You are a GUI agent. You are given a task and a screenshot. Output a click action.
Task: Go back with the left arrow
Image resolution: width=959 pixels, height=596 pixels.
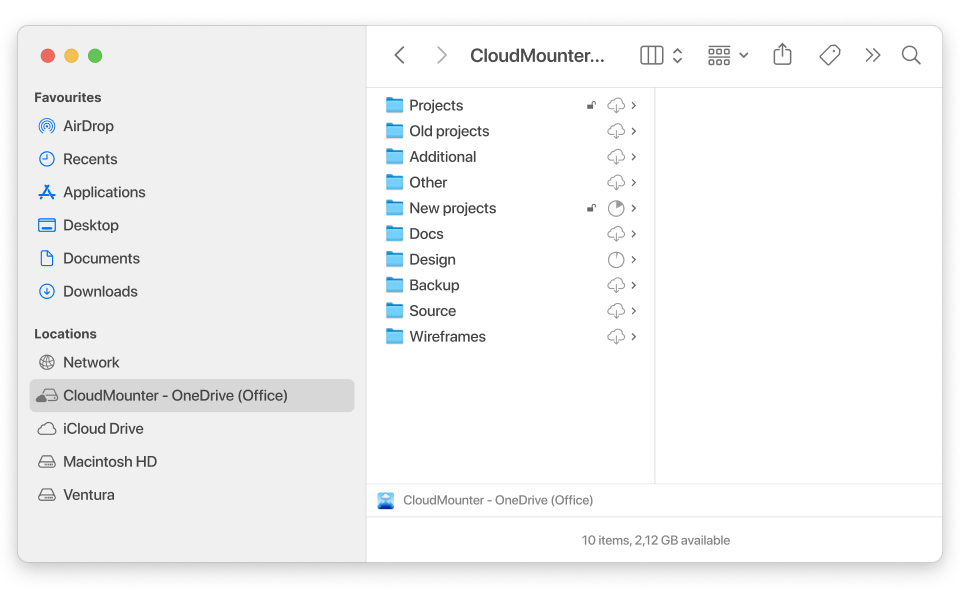pyautogui.click(x=399, y=55)
